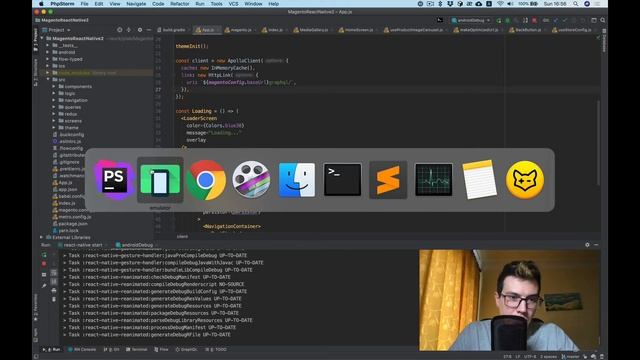This screenshot has width=640, height=360.
Task: Switch to the magento.js editor tab
Action: tap(239, 30)
